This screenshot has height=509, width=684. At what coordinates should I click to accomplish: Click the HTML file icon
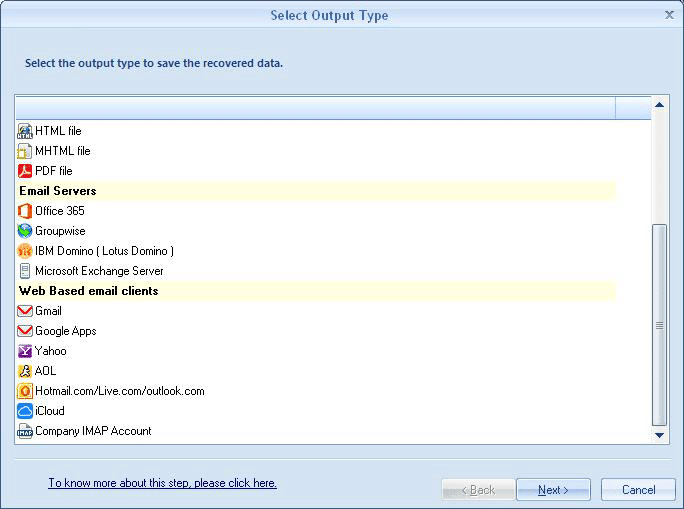[x=25, y=131]
